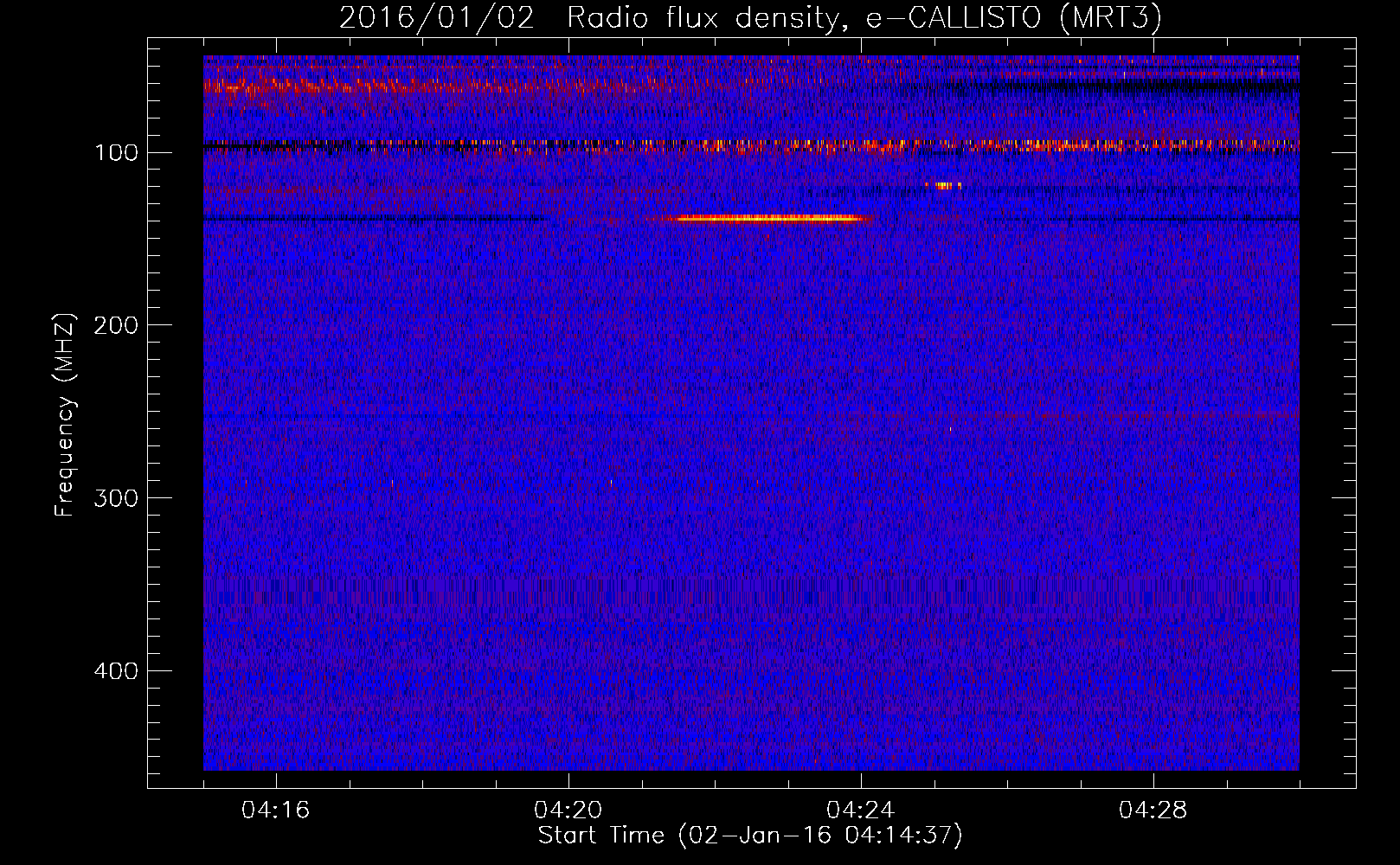The width and height of the screenshot is (1400, 865).
Task: Click the small bright spot near 120 MHz
Action: (943, 185)
